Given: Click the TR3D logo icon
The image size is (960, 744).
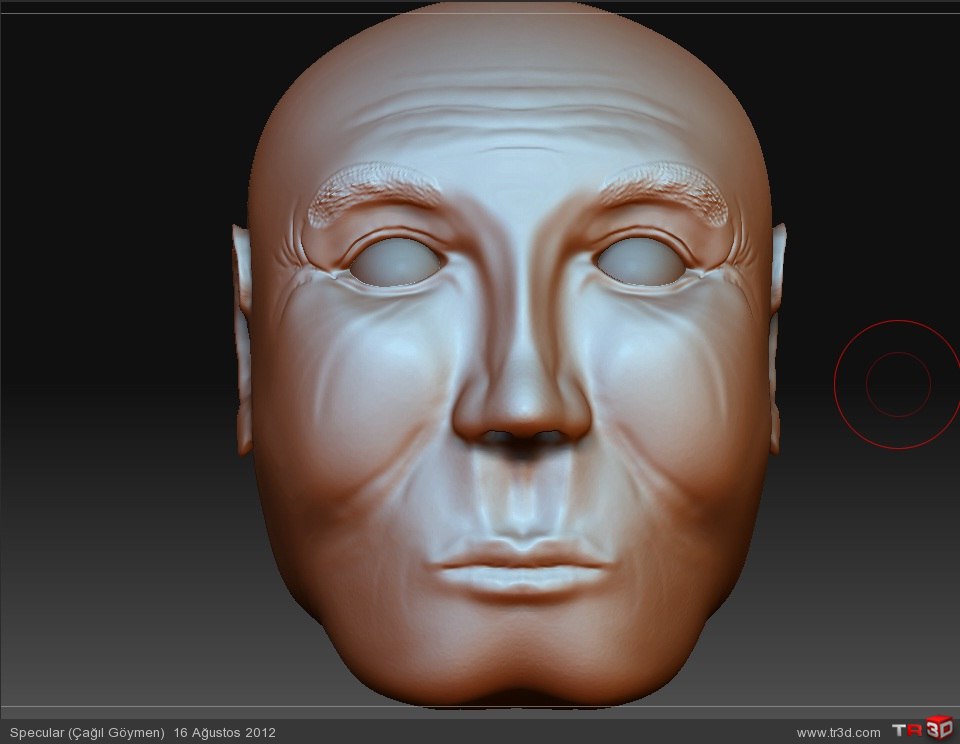Looking at the screenshot, I should pyautogui.click(x=923, y=729).
